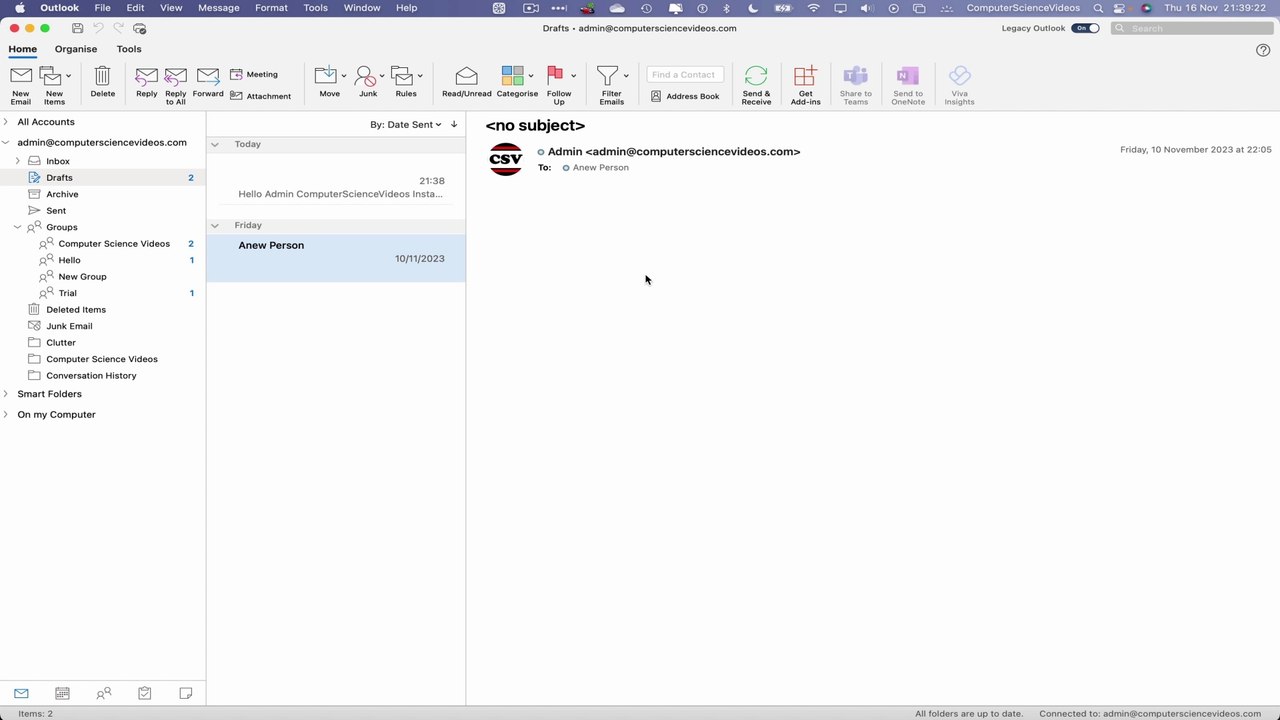Open the Computer Science Videos group

(x=114, y=244)
